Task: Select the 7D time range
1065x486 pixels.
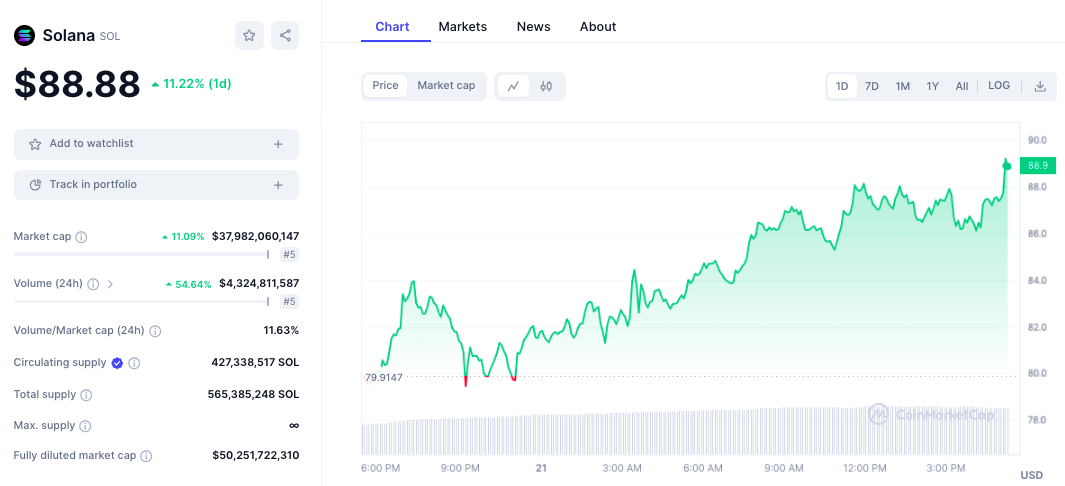Action: click(x=872, y=86)
